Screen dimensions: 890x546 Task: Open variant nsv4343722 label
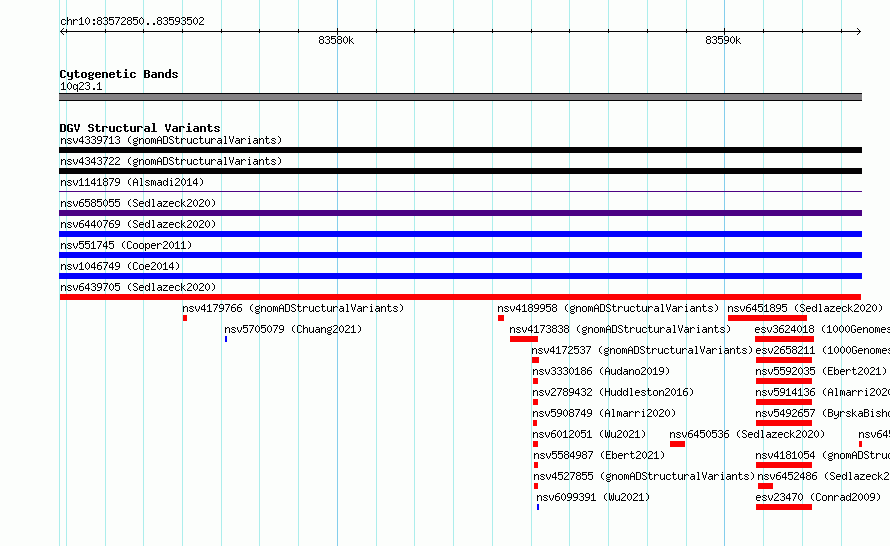point(171,161)
